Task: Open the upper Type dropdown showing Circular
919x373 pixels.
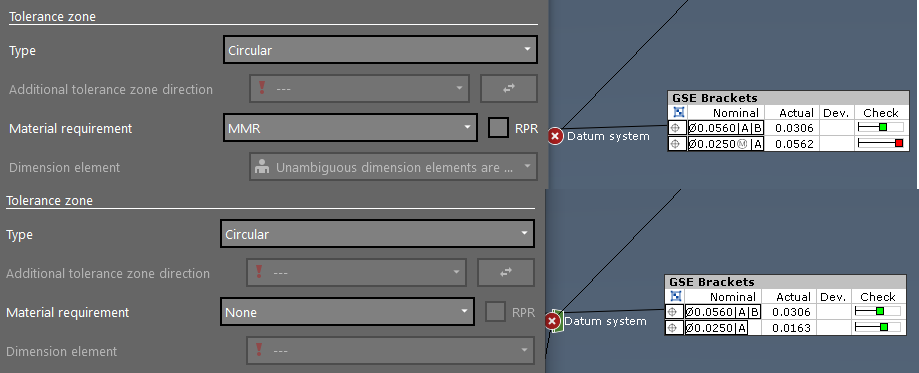Action: point(380,50)
